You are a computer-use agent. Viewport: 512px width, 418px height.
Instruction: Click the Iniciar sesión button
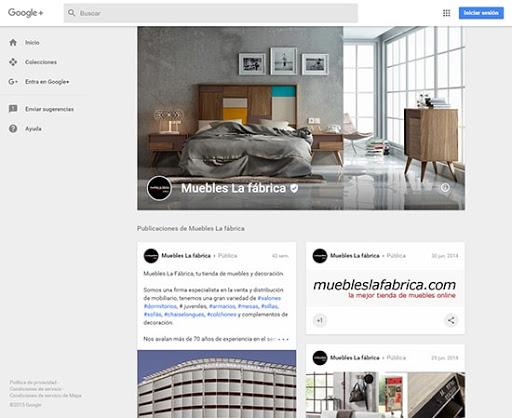(481, 13)
